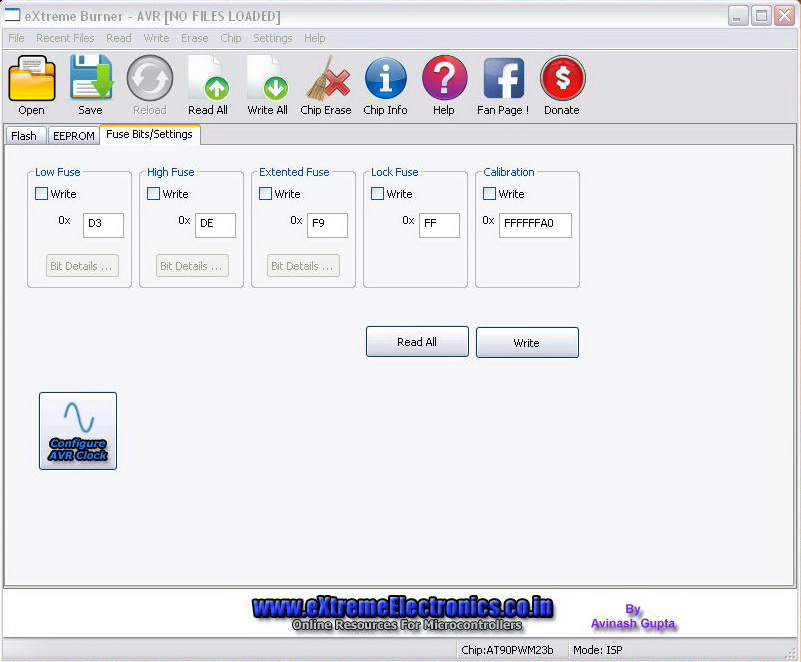The height and width of the screenshot is (662, 801).
Task: Enable the Low Fuse Write checkbox
Action: (x=41, y=194)
